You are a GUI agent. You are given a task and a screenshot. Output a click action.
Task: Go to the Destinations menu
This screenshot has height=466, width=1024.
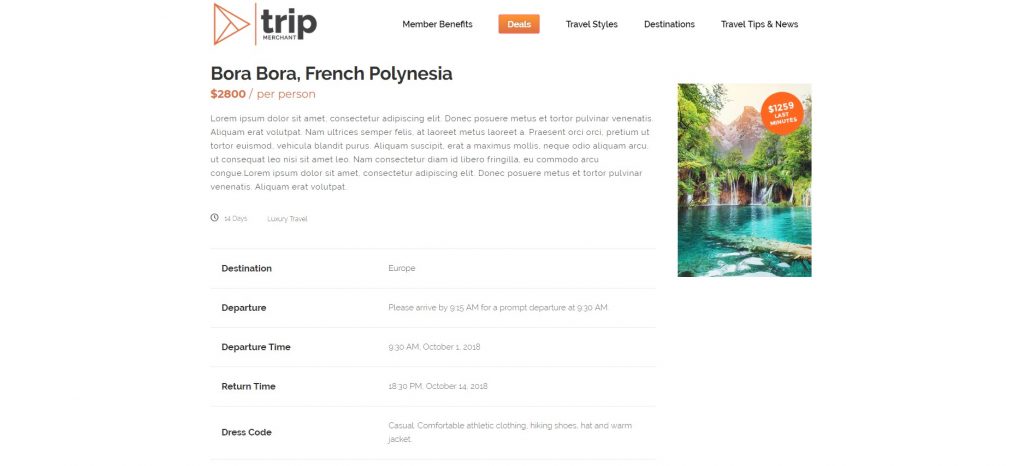[x=669, y=24]
